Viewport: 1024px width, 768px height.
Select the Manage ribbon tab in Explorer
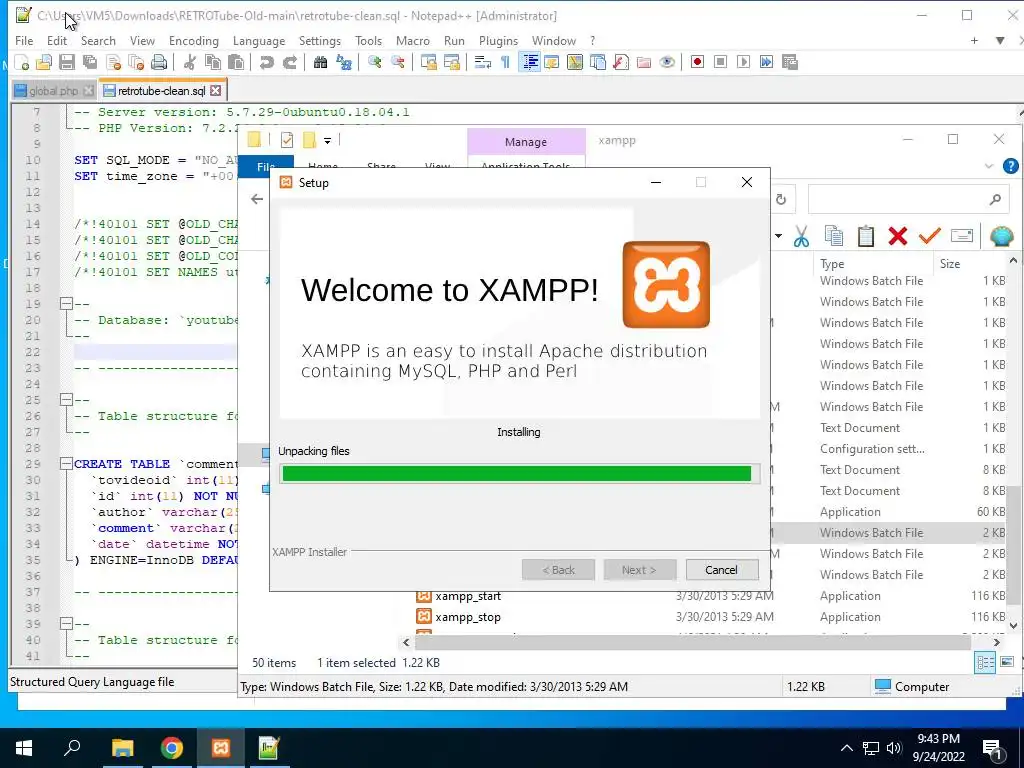tap(526, 142)
